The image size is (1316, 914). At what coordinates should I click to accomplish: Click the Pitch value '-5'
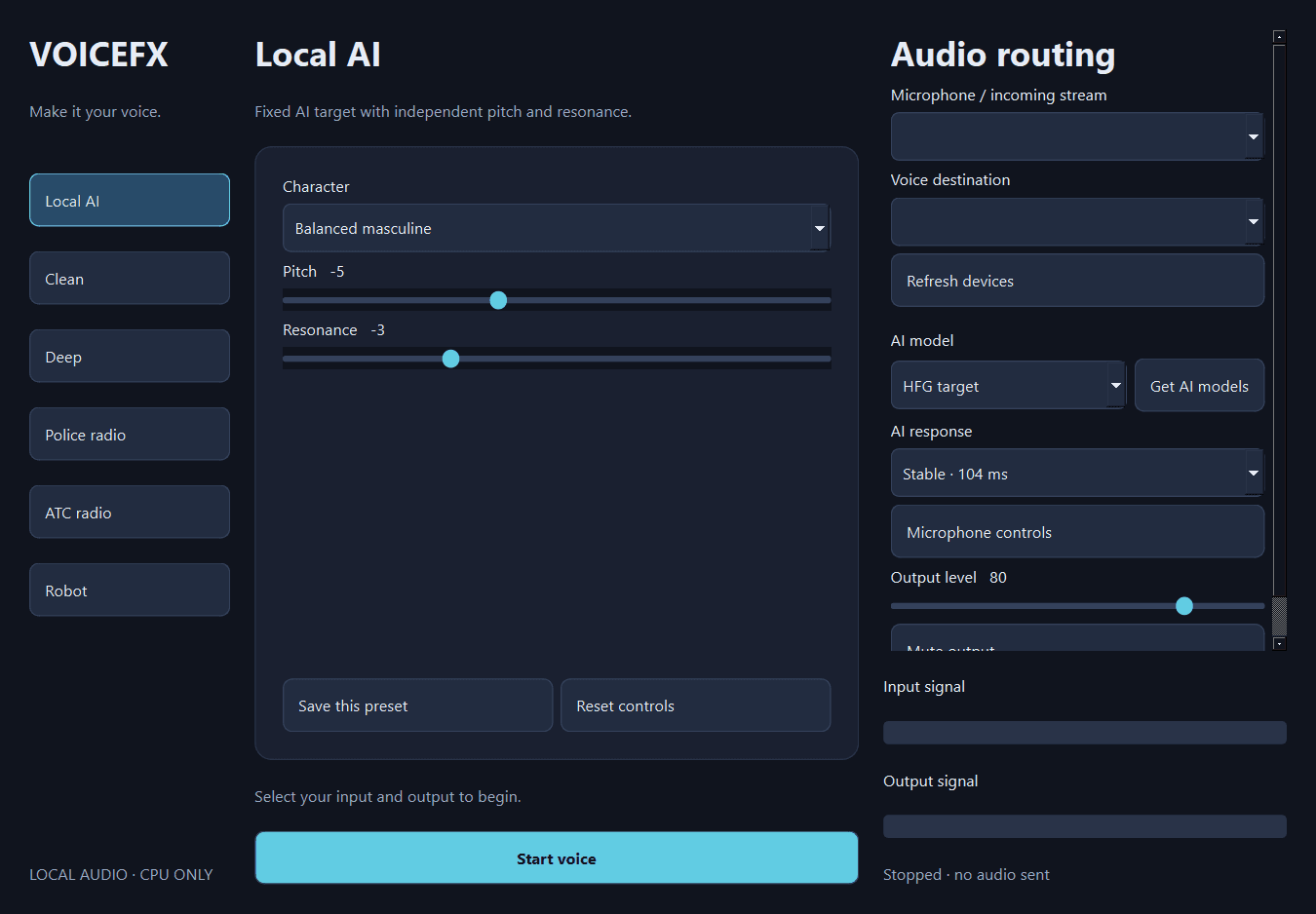click(x=337, y=271)
